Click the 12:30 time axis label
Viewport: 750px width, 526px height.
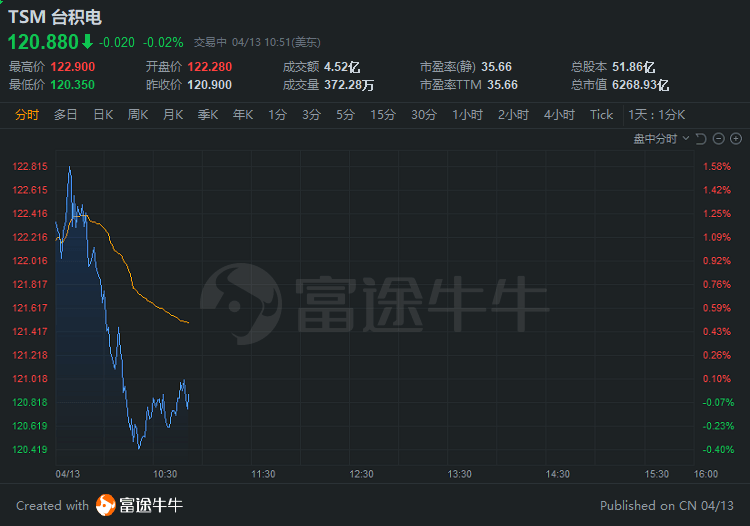[361, 474]
